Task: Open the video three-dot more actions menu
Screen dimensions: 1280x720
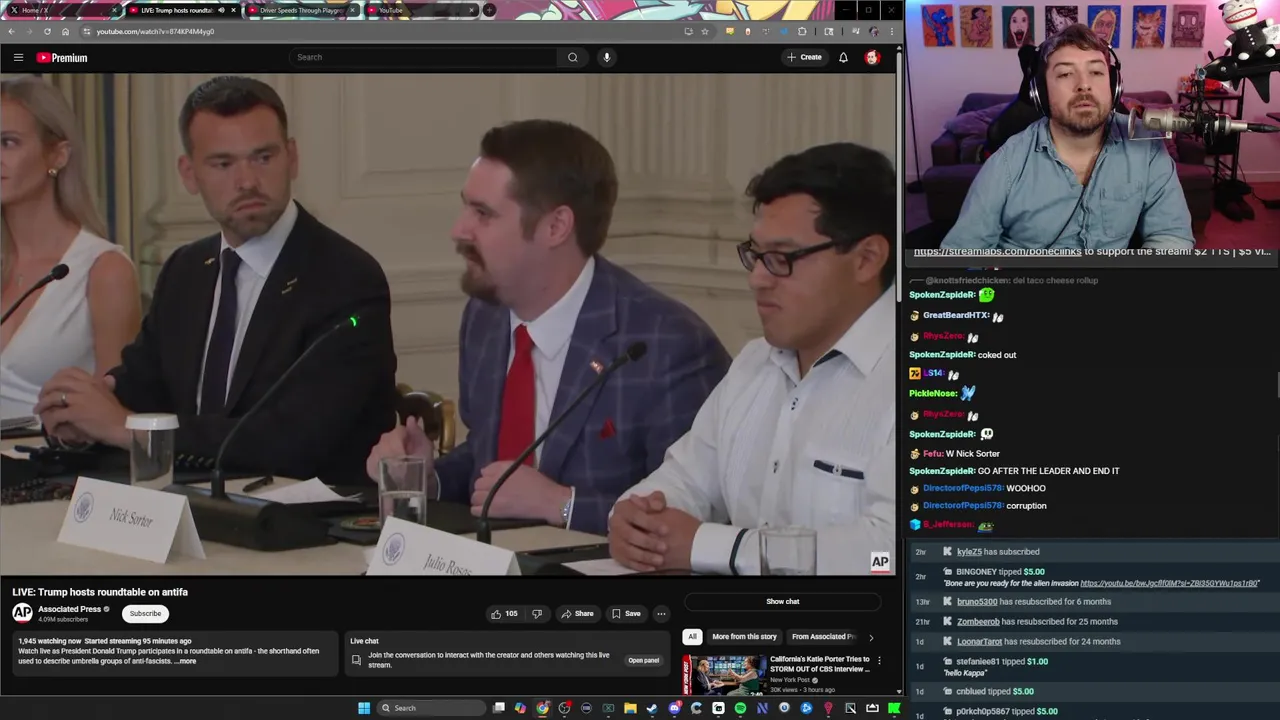Action: coord(661,614)
